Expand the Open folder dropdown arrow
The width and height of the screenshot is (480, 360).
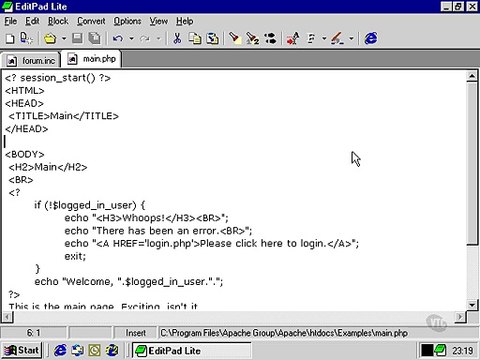(64, 39)
